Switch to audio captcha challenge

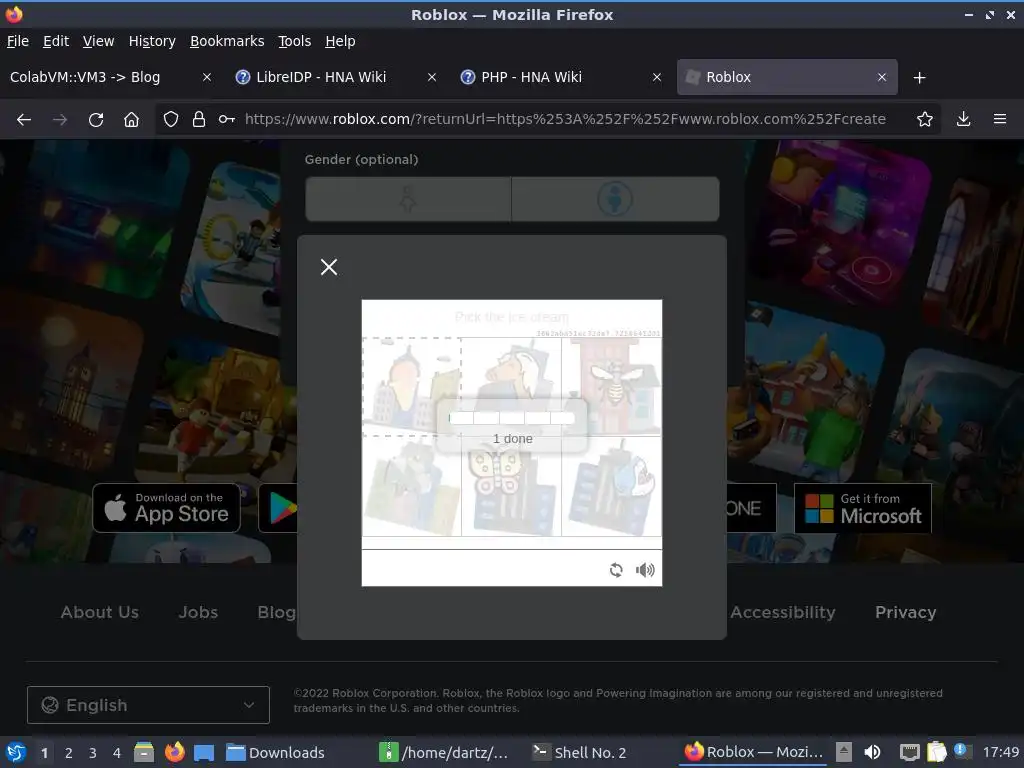pyautogui.click(x=645, y=570)
